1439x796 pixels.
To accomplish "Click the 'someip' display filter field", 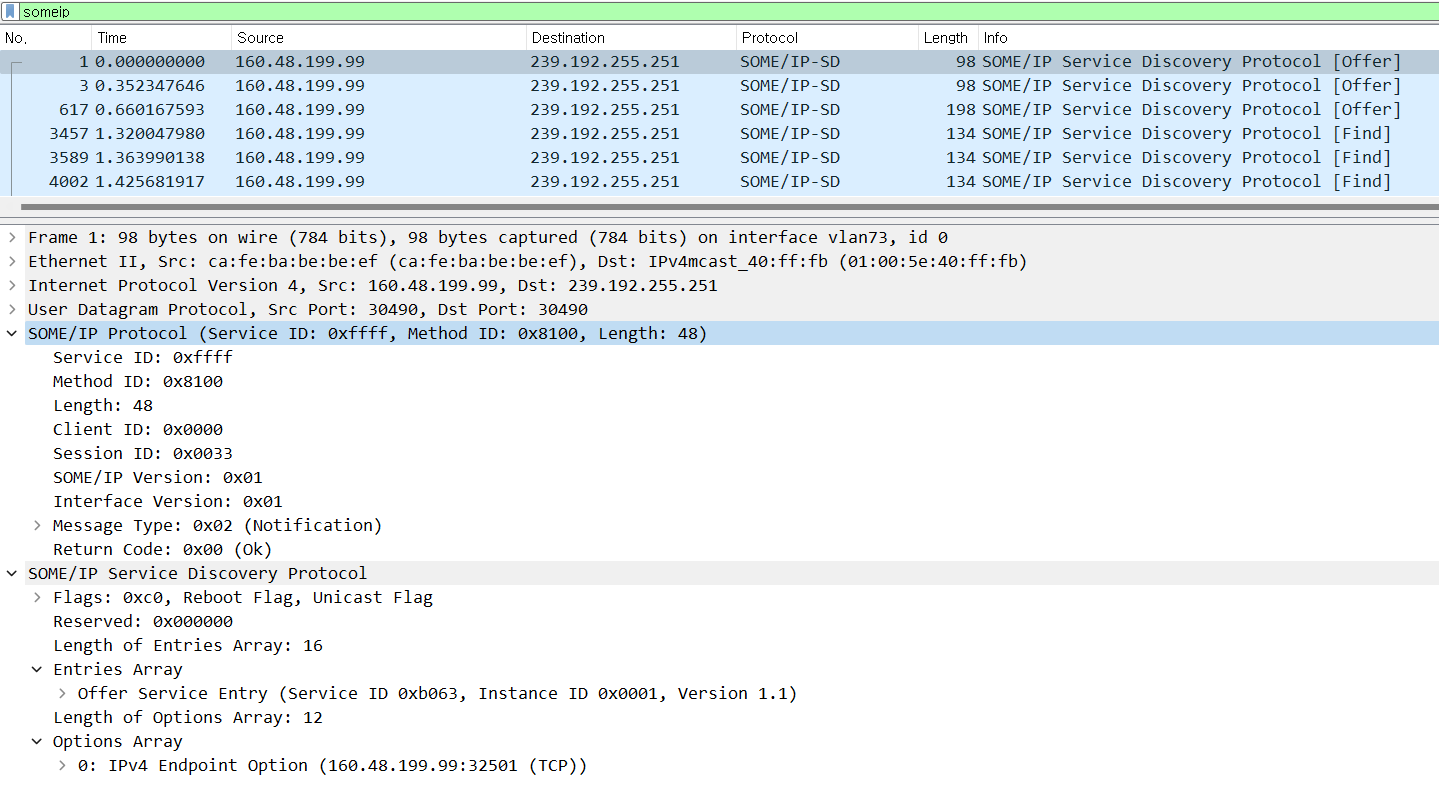I will 728,12.
